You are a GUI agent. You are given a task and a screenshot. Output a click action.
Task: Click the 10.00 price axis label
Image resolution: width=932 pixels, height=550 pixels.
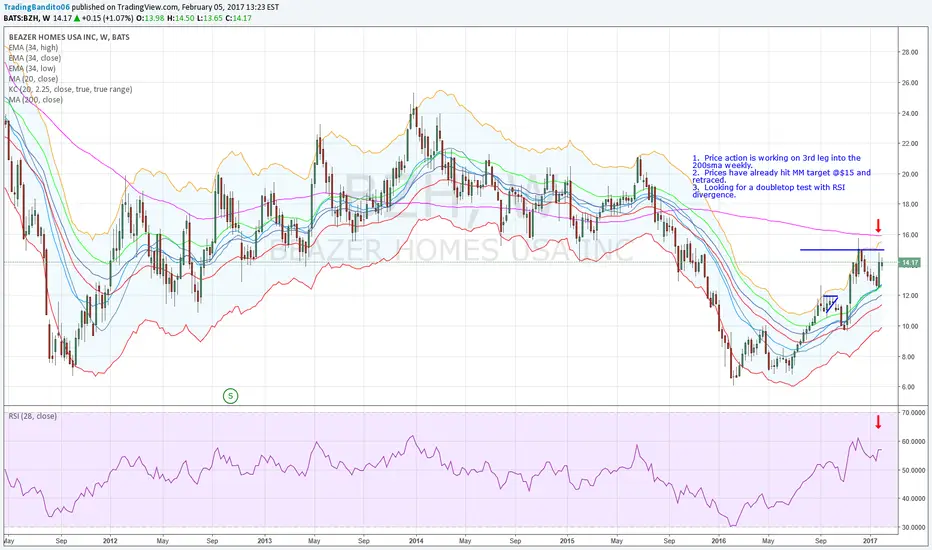910,326
